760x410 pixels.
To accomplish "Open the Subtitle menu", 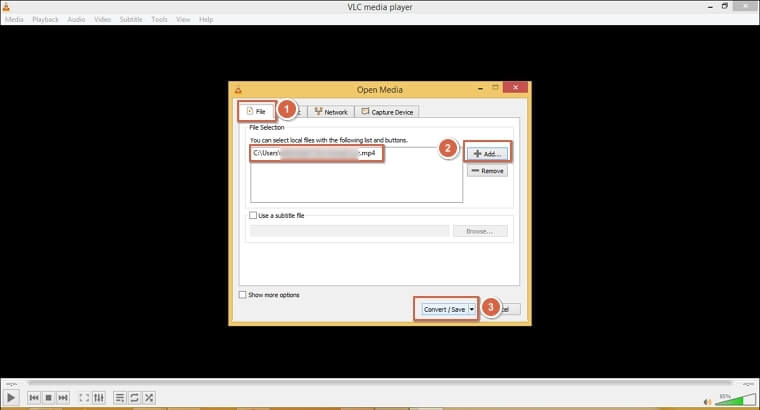I will 131,19.
